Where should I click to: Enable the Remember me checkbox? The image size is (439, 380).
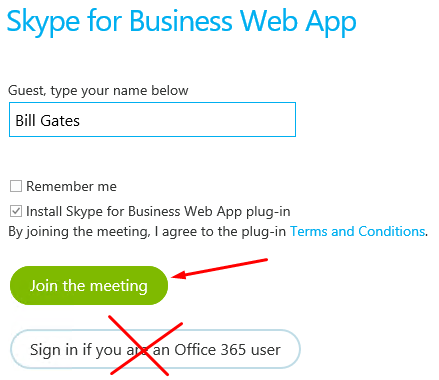click(x=16, y=186)
